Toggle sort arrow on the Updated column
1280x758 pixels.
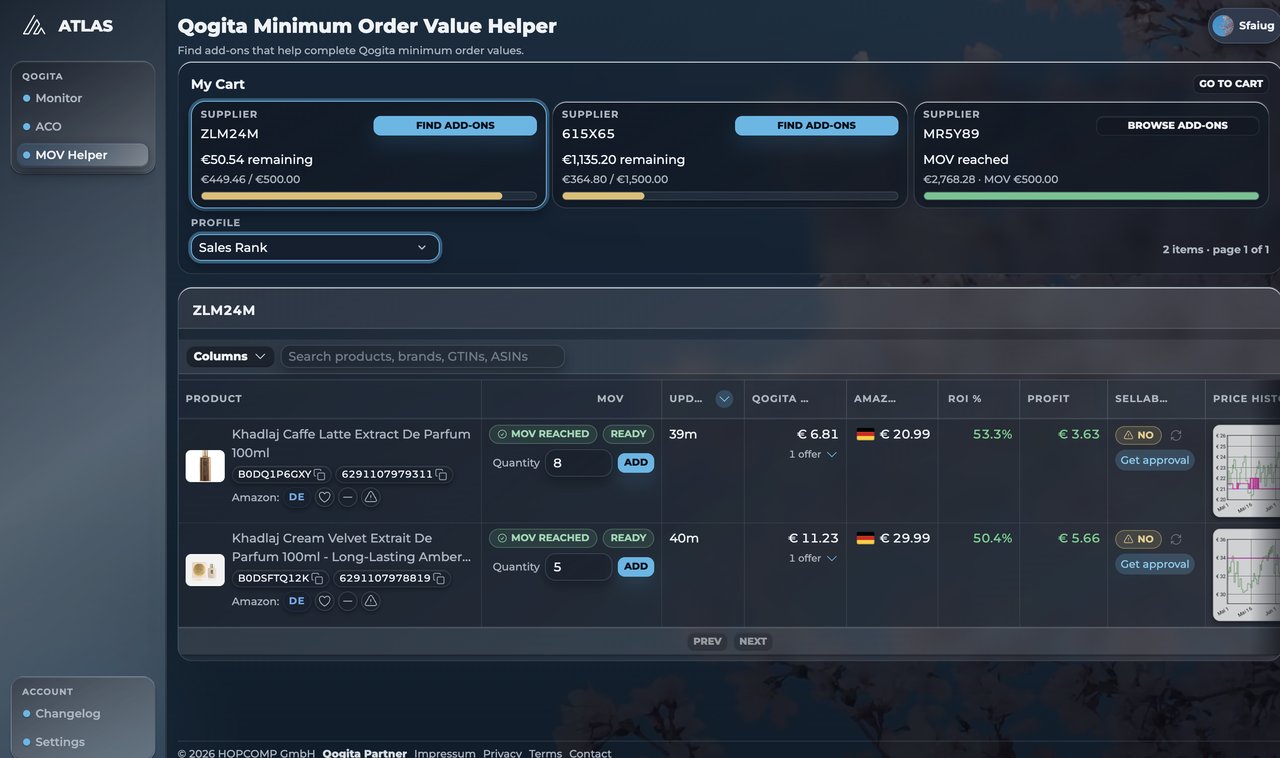coord(725,399)
